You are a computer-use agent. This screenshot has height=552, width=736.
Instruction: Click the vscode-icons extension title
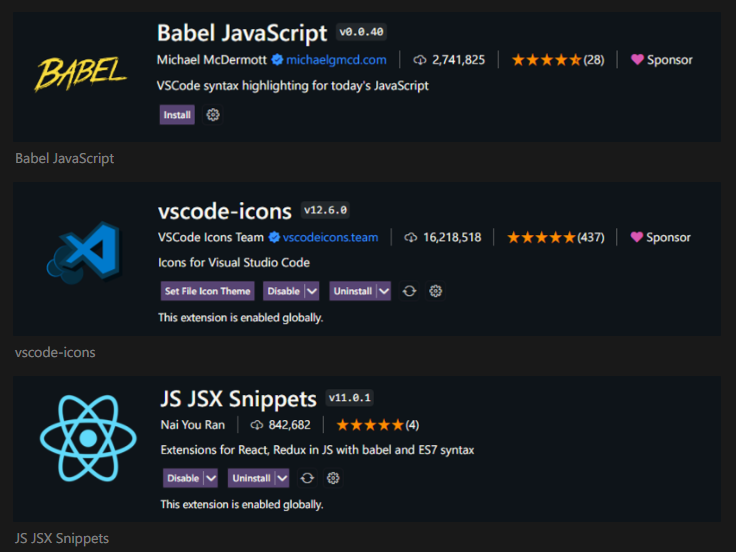[225, 212]
